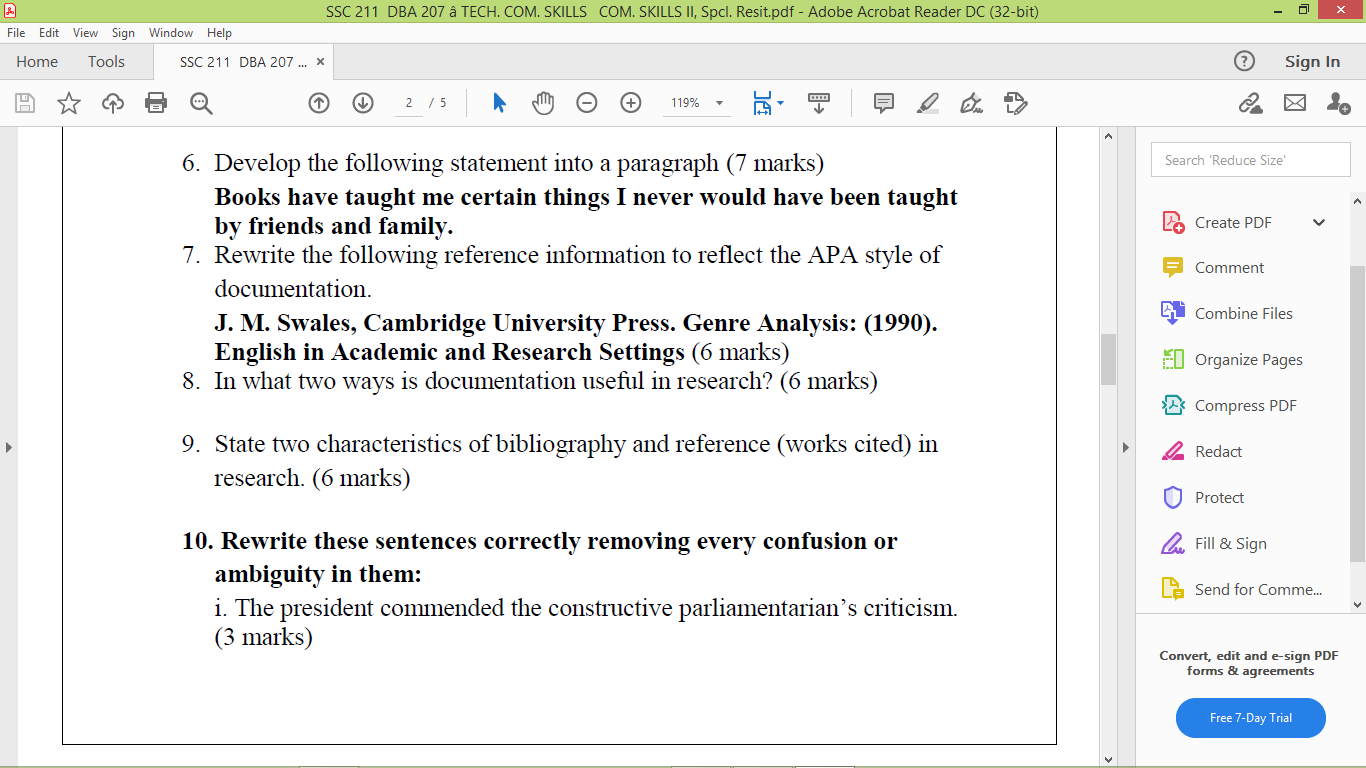This screenshot has height=768, width=1366.
Task: Click inside the Search 'Reduce Size' field
Action: [x=1250, y=159]
